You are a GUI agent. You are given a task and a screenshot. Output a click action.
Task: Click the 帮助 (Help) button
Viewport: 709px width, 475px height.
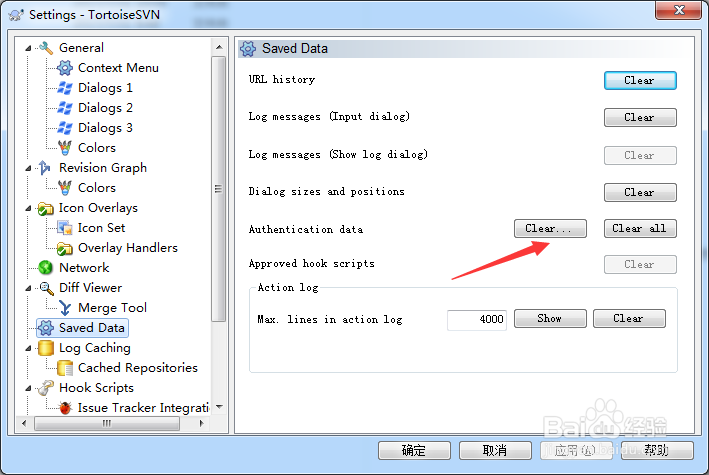click(x=657, y=451)
